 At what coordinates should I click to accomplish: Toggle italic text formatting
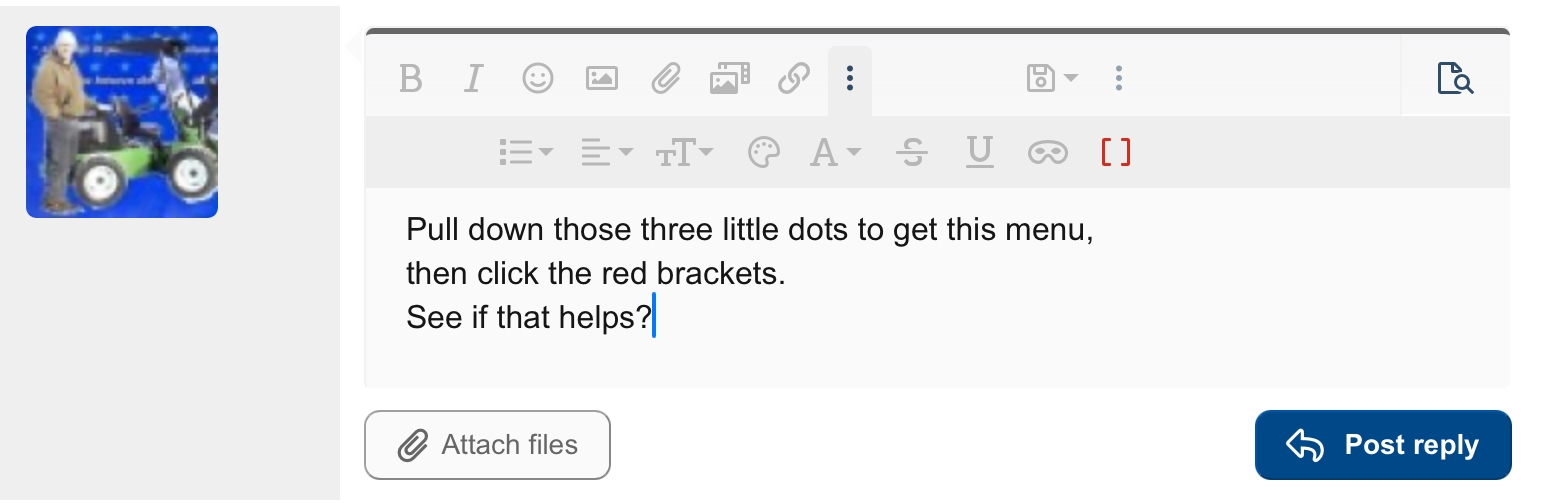point(473,78)
